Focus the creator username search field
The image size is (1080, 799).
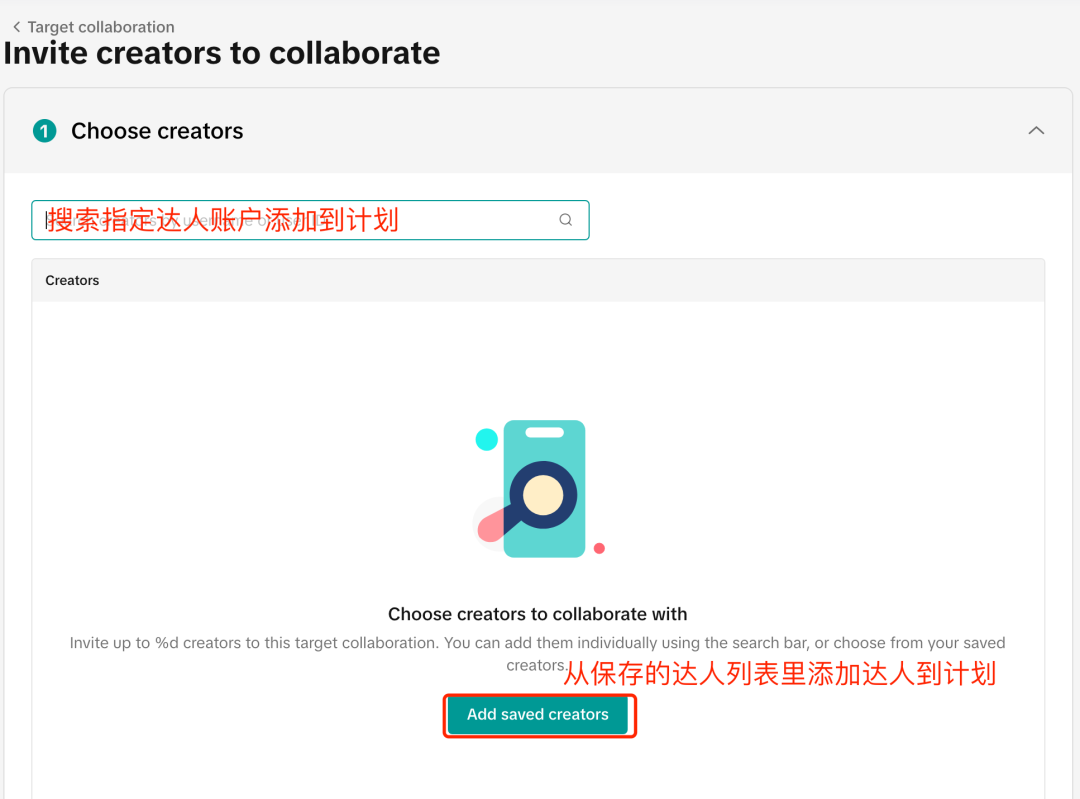coord(310,220)
